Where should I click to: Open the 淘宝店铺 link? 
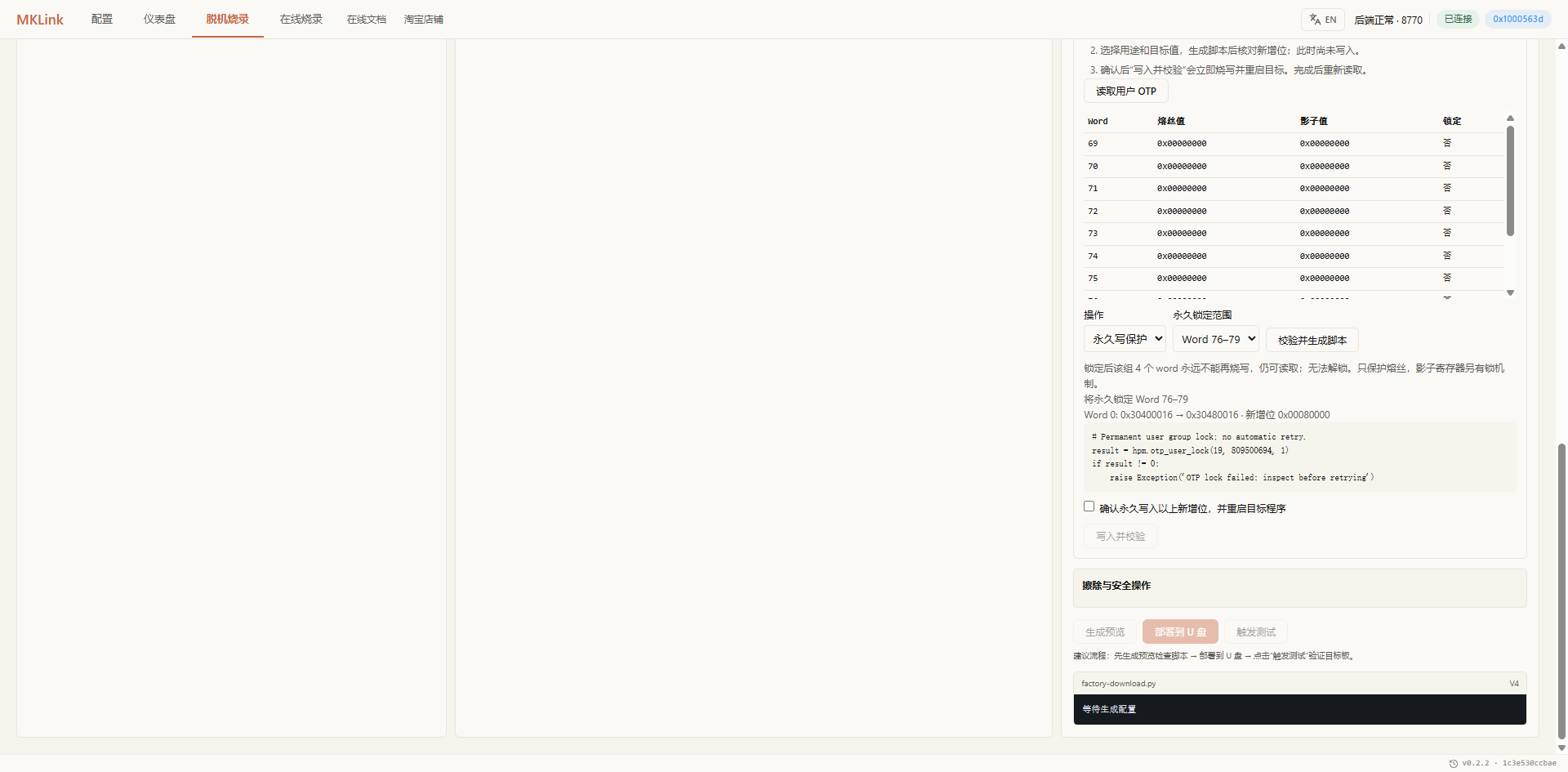[424, 19]
